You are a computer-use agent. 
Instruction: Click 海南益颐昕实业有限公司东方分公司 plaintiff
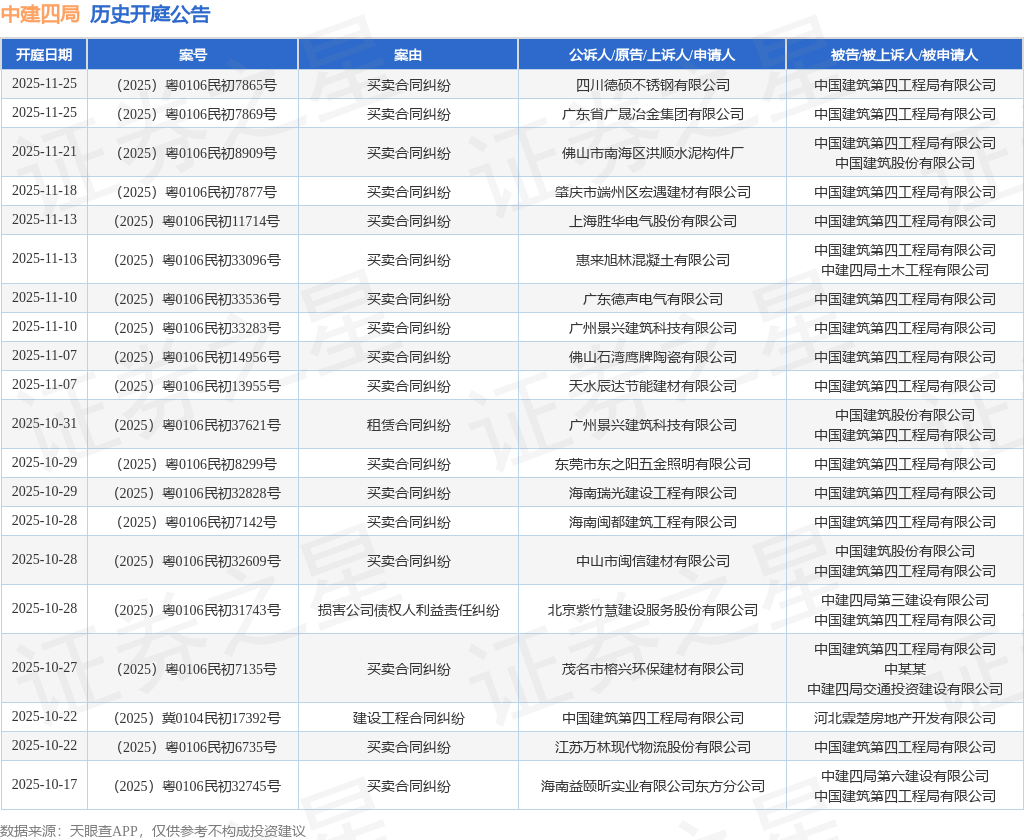(652, 786)
